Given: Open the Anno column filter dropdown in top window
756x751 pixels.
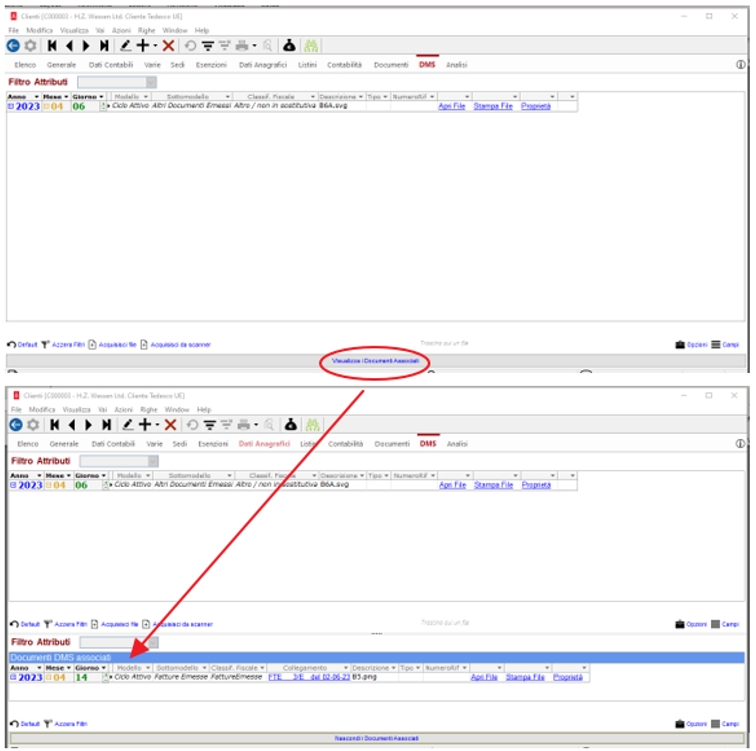Looking at the screenshot, I should (x=36, y=97).
